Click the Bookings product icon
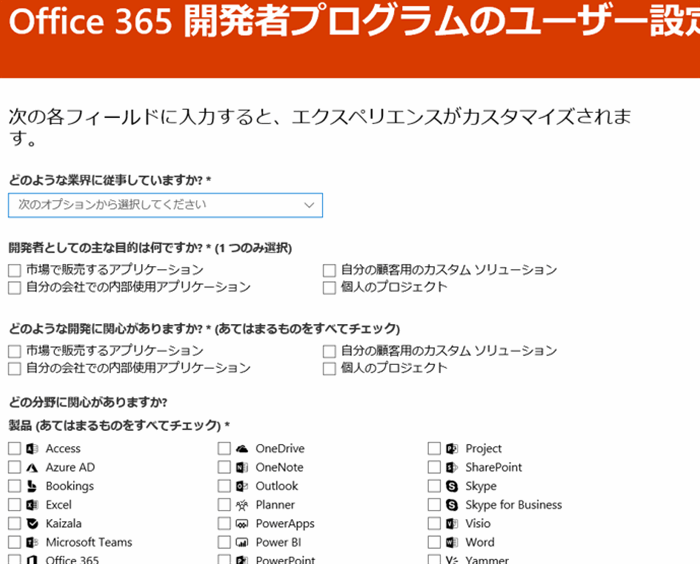 click(32, 486)
